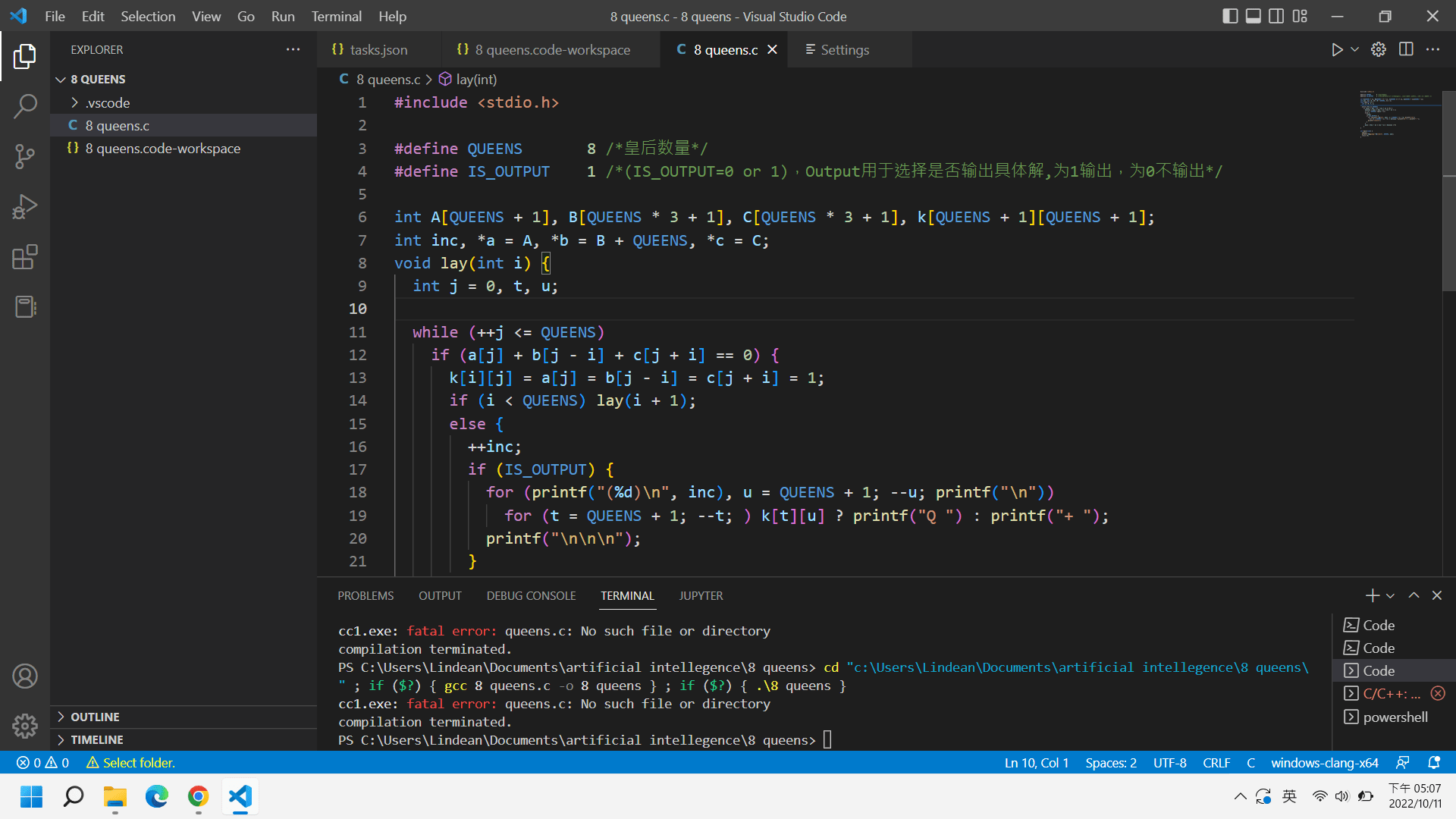The height and width of the screenshot is (819, 1456).
Task: Open the Accounts icon in activity bar
Action: coord(25,676)
